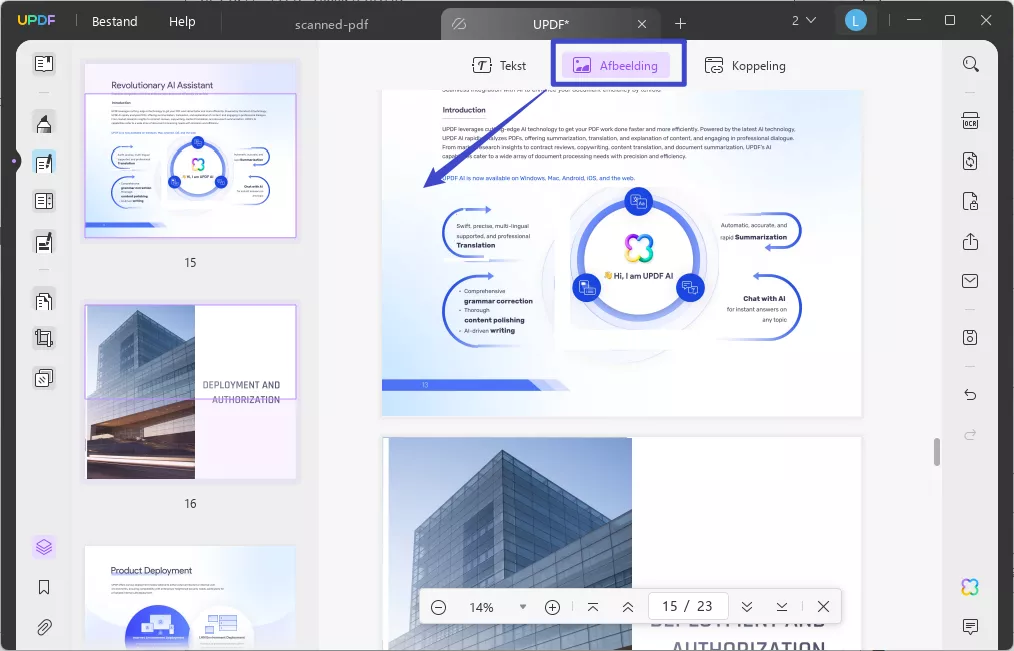This screenshot has width=1014, height=651.
Task: Open the Attachments paperclip icon
Action: 44,626
